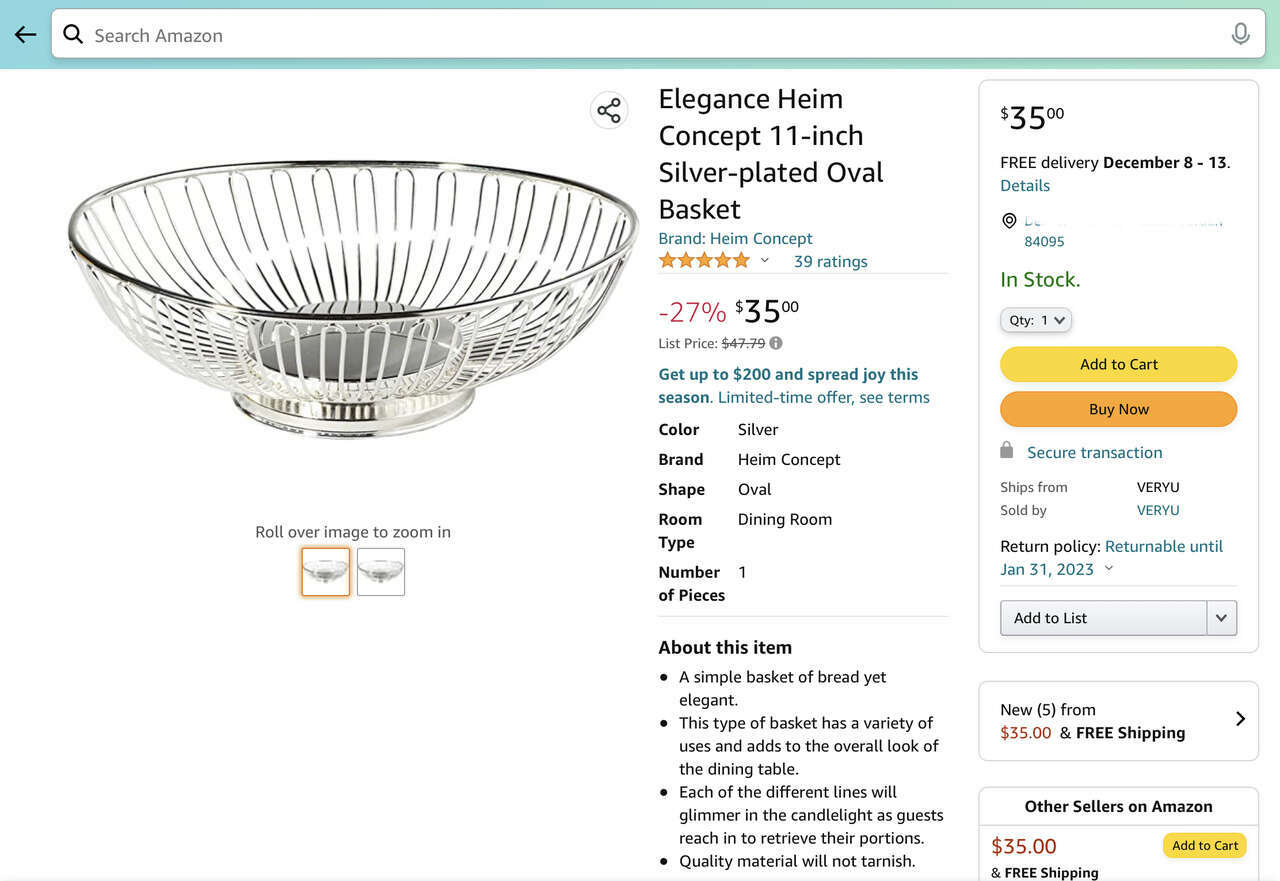Click the search magnifier icon
This screenshot has height=881, width=1280.
coord(73,35)
